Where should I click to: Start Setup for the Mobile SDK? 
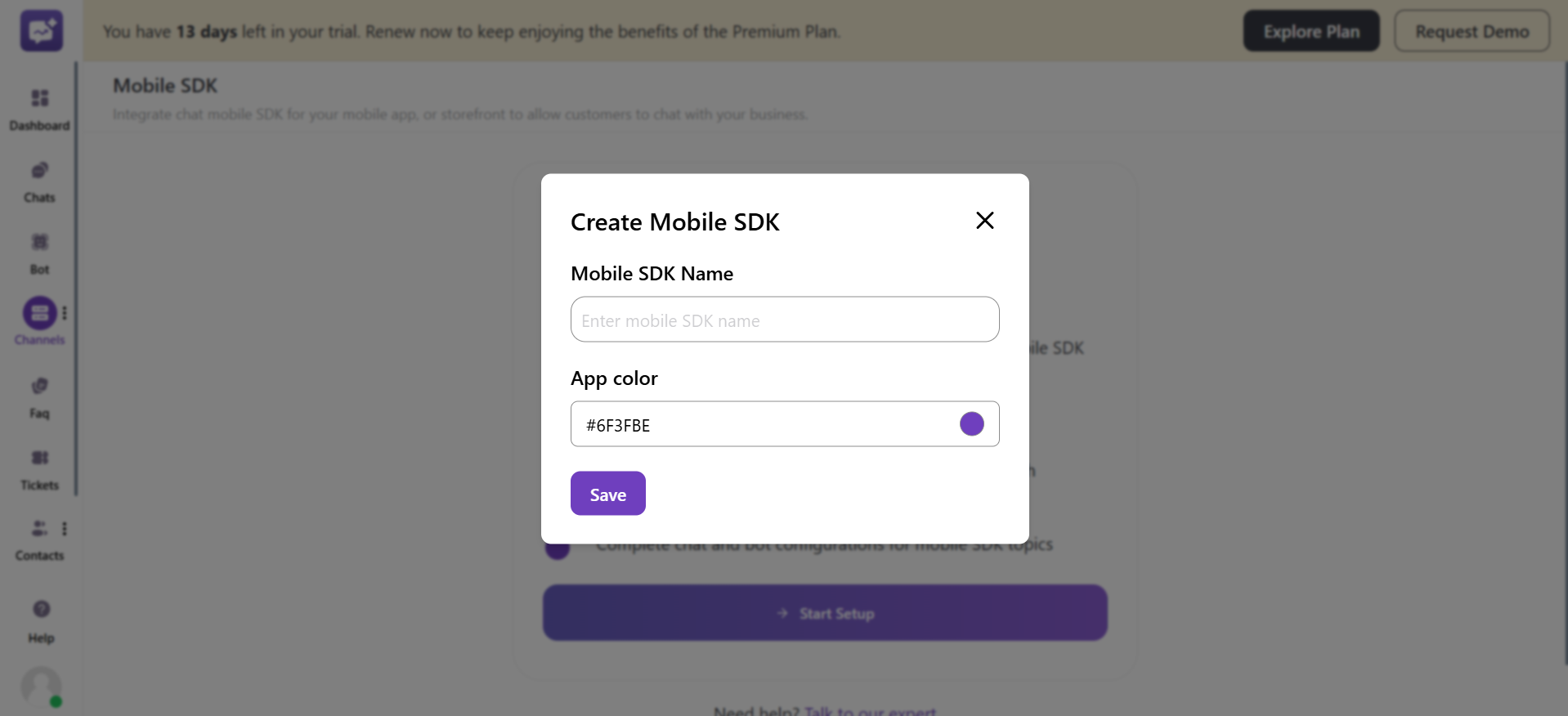pos(824,612)
